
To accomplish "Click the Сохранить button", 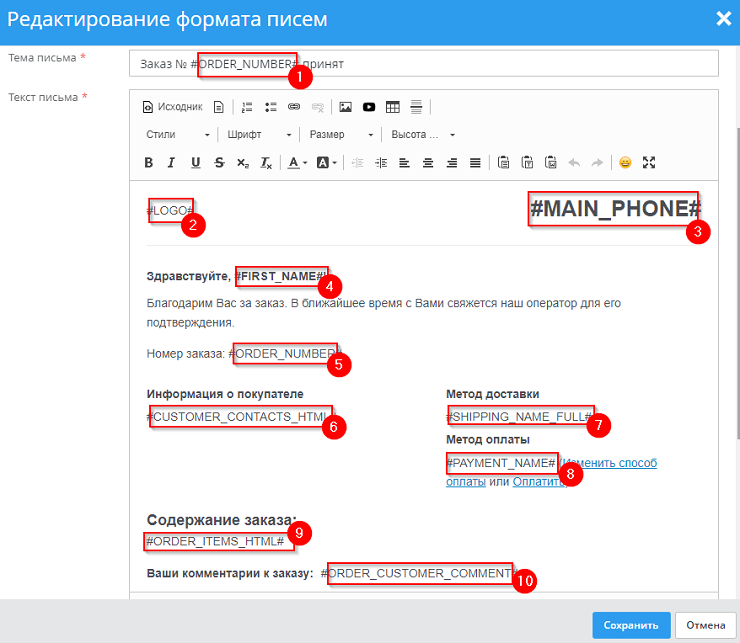I will (x=630, y=625).
